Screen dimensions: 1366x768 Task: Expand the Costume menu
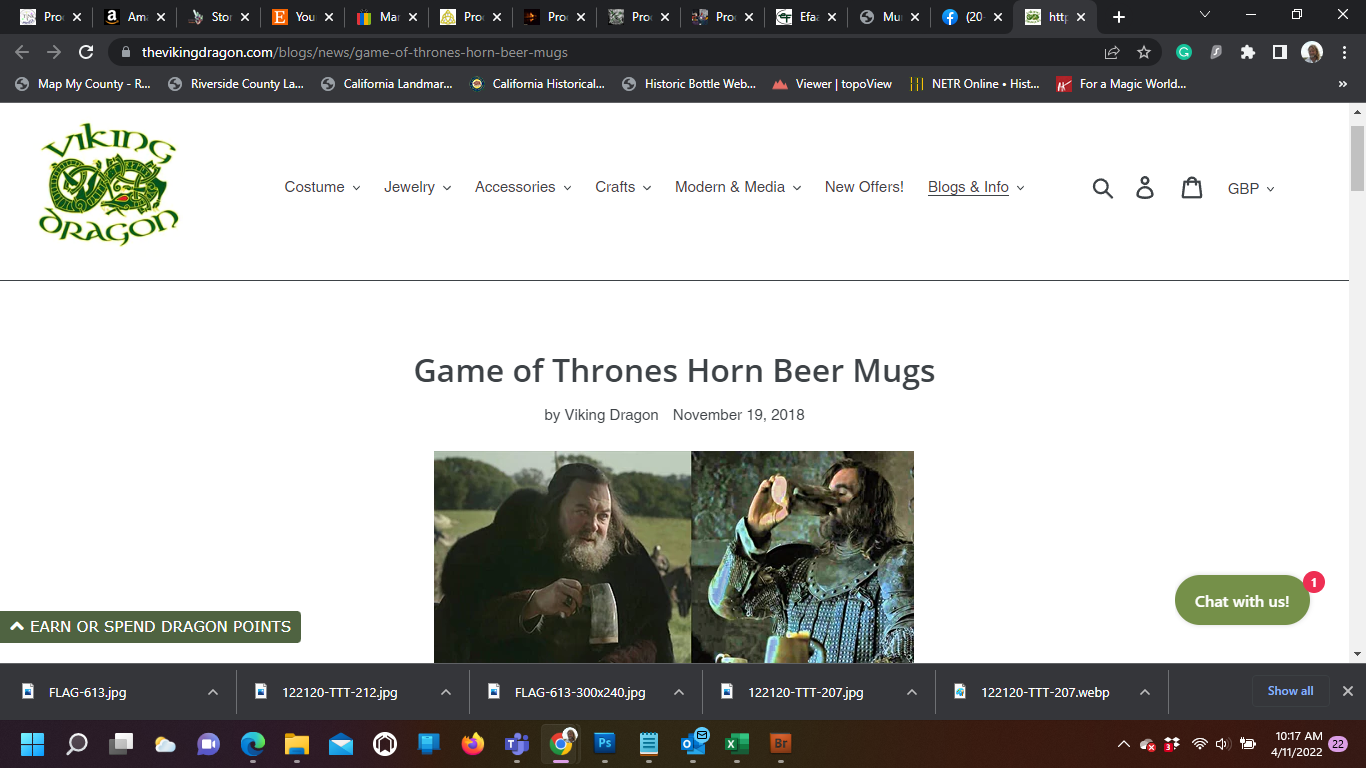(322, 187)
